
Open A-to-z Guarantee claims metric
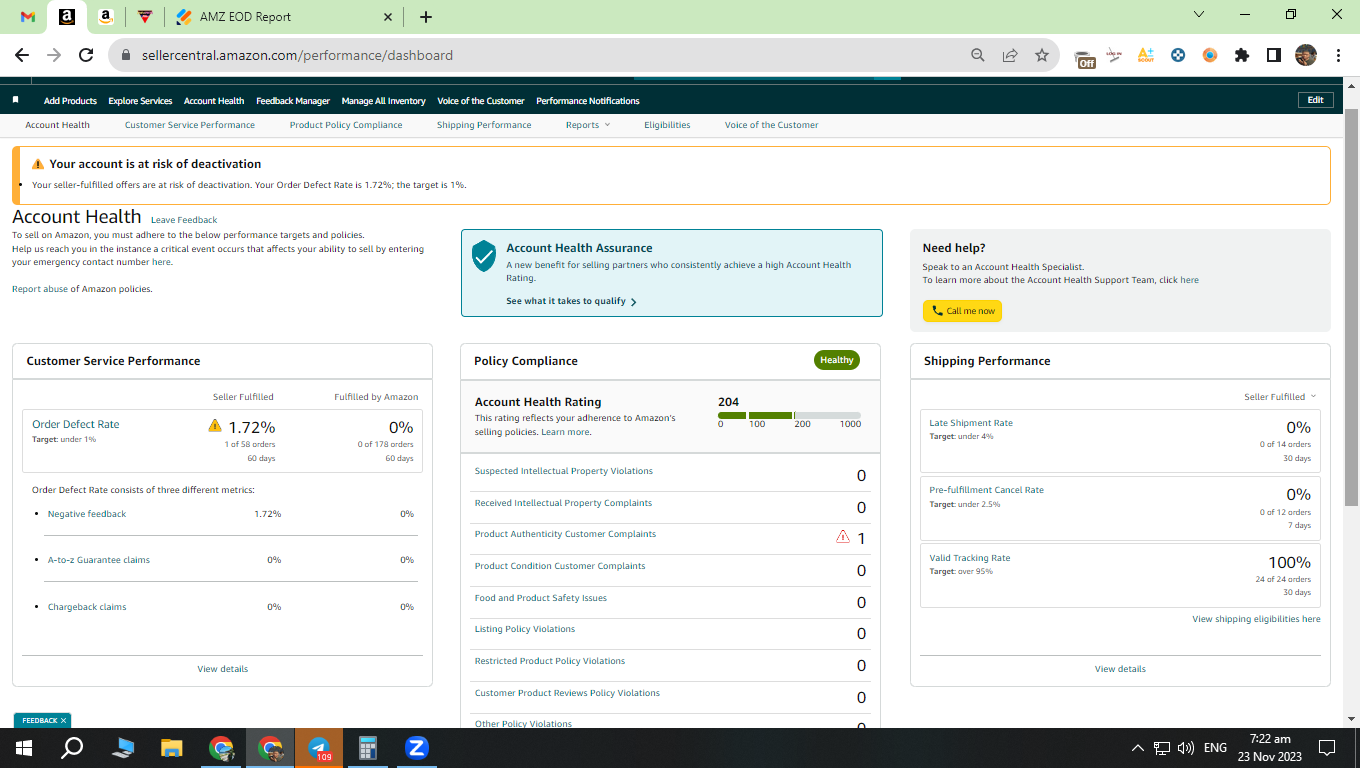pos(99,560)
